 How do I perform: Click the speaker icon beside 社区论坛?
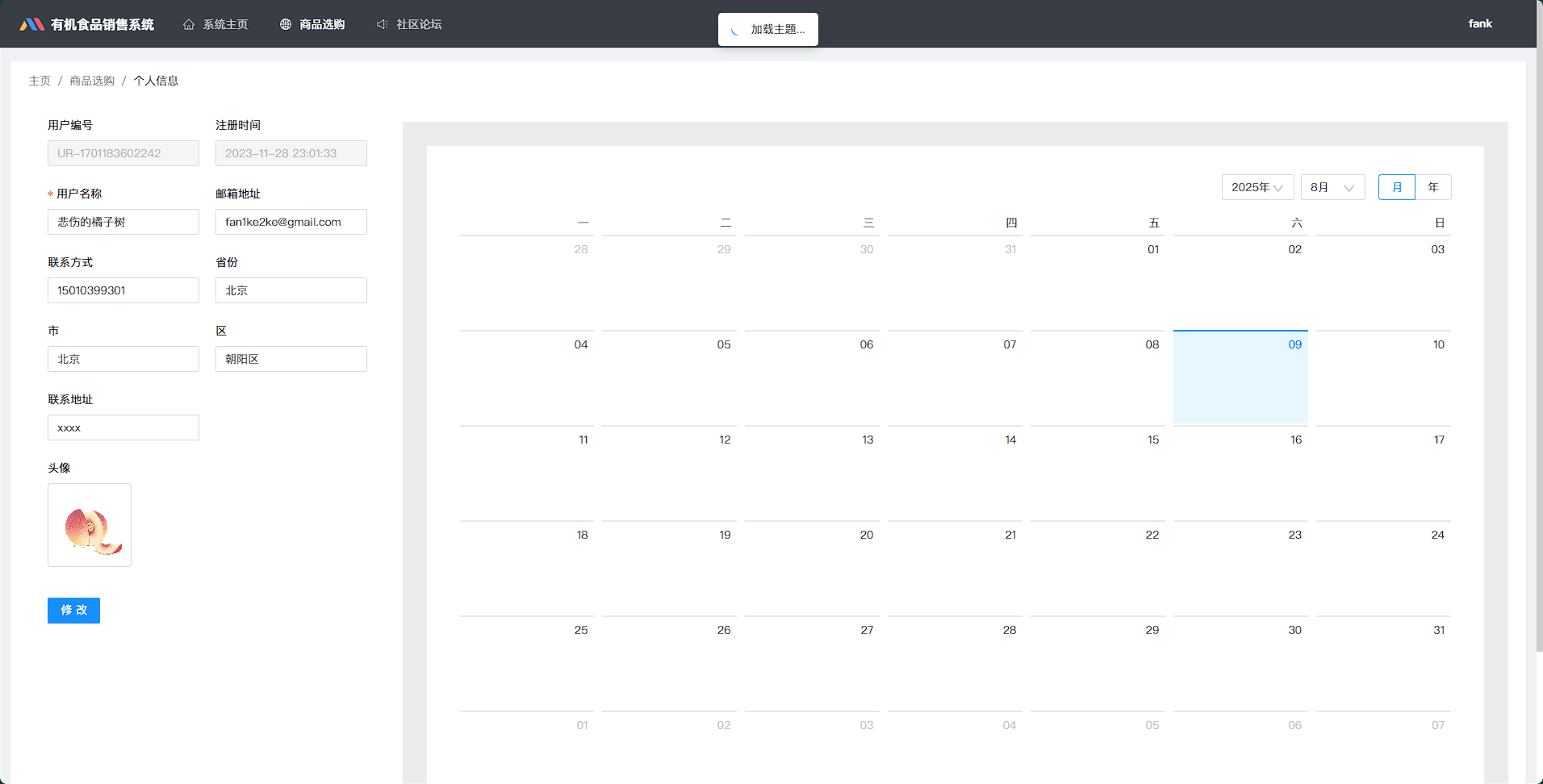[383, 24]
